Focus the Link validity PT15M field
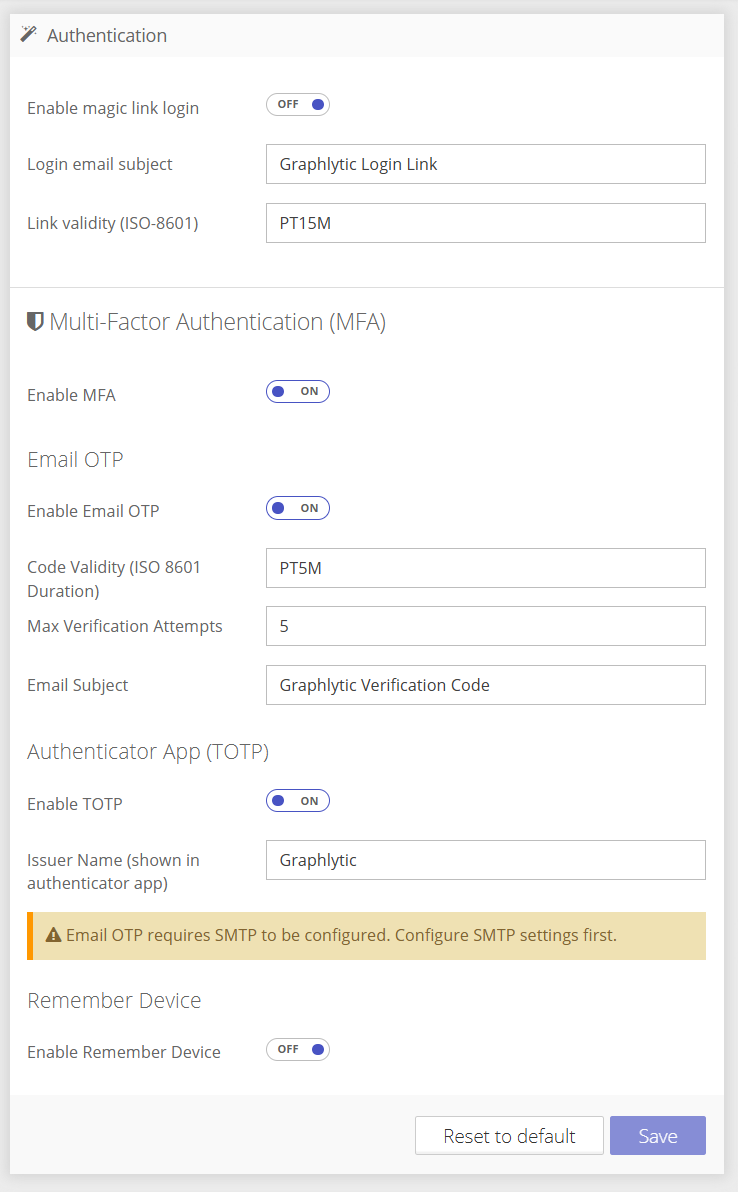This screenshot has height=1192, width=738. 486,224
